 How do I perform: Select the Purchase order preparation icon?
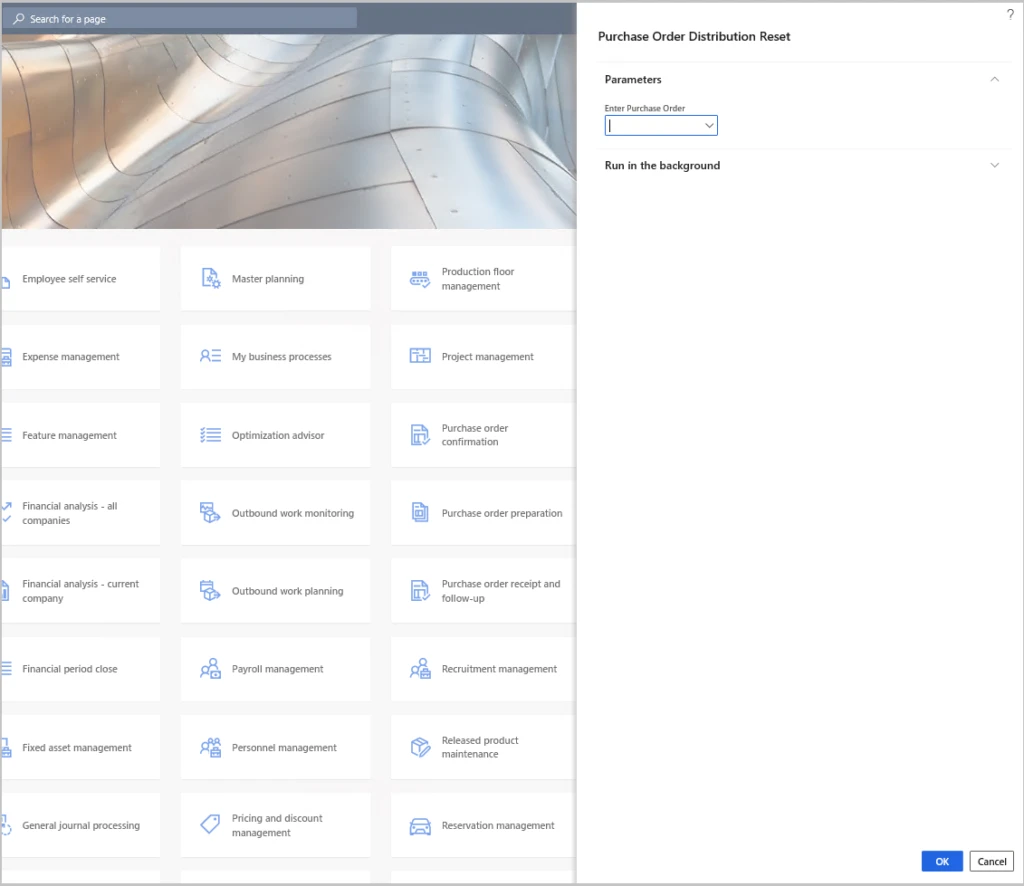click(x=420, y=512)
